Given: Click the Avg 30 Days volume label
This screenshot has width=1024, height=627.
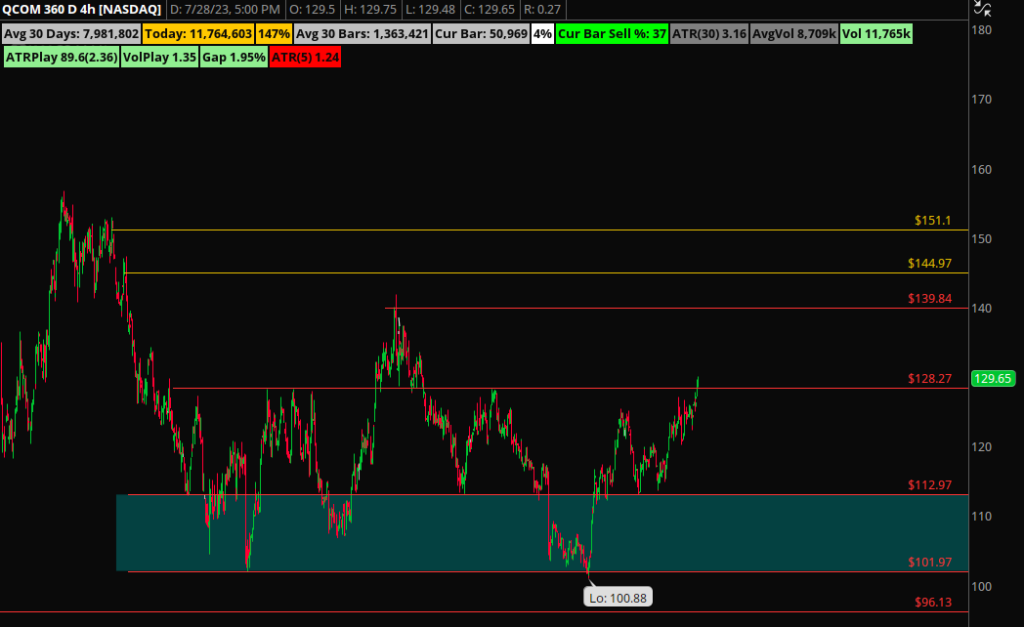Looking at the screenshot, I should tap(70, 33).
